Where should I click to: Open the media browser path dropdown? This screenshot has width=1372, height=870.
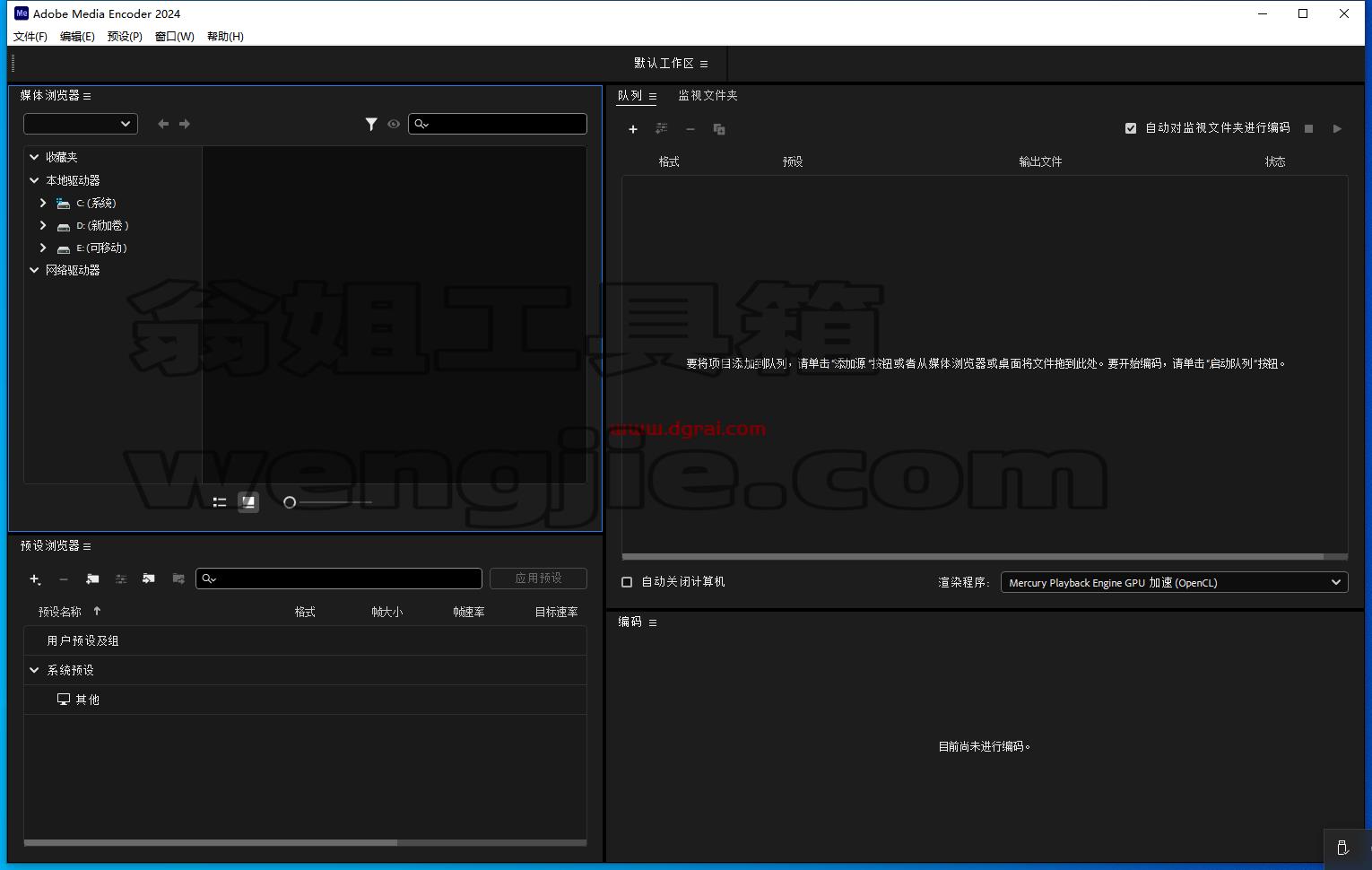click(x=81, y=124)
